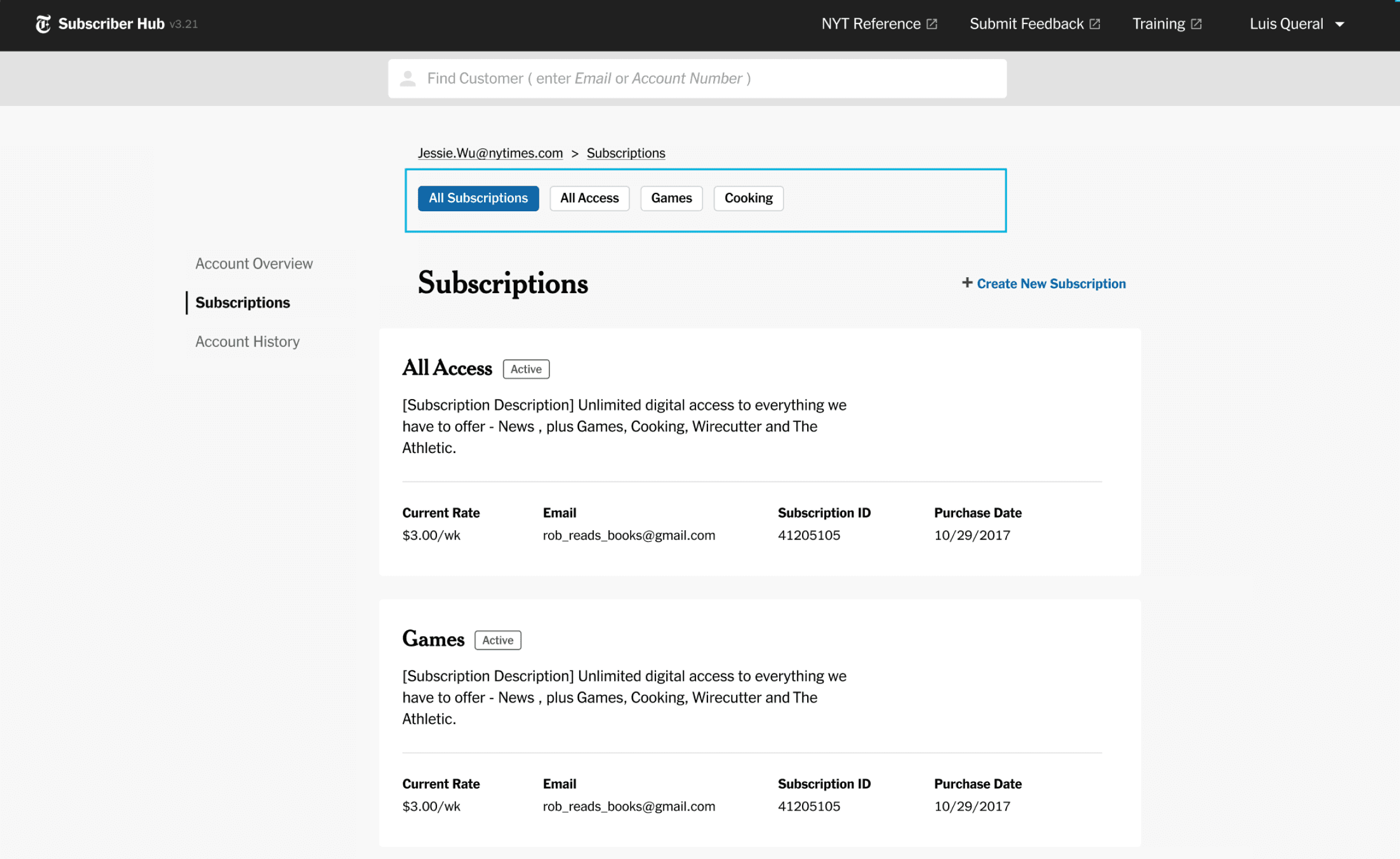Click the All Access card email address

629,535
